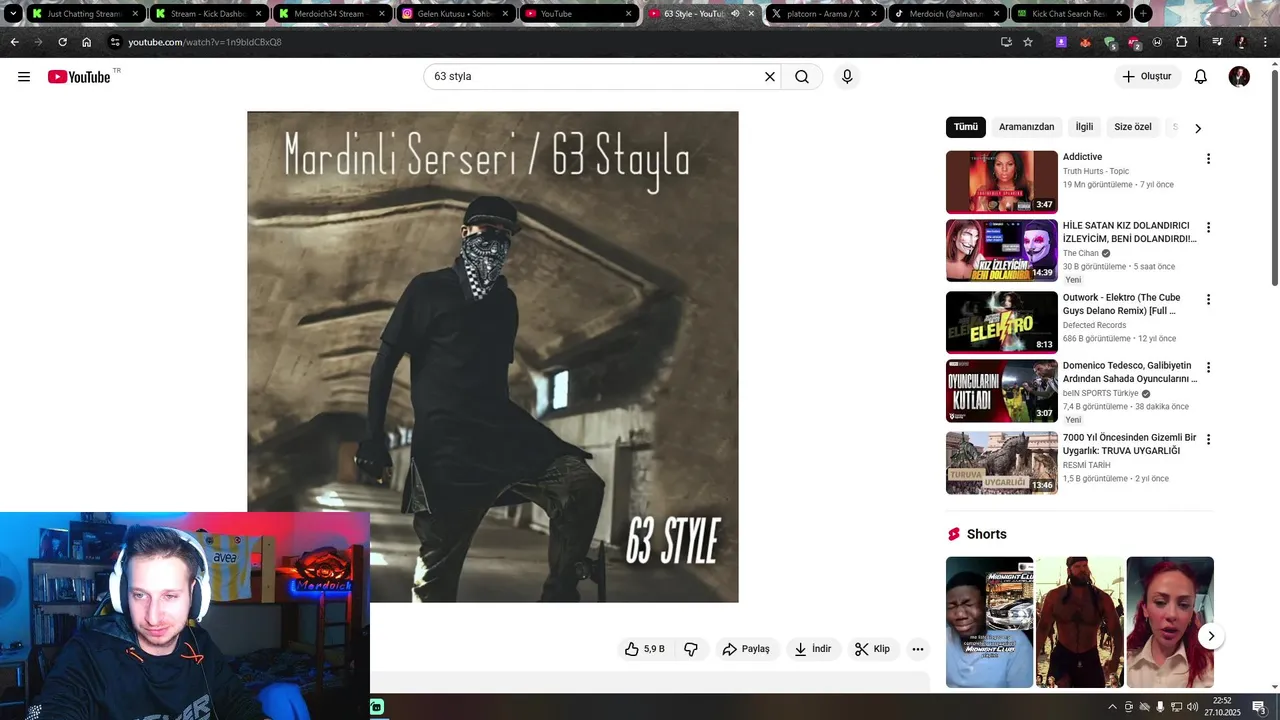Open browser profile avatar in toolbar

click(1241, 42)
